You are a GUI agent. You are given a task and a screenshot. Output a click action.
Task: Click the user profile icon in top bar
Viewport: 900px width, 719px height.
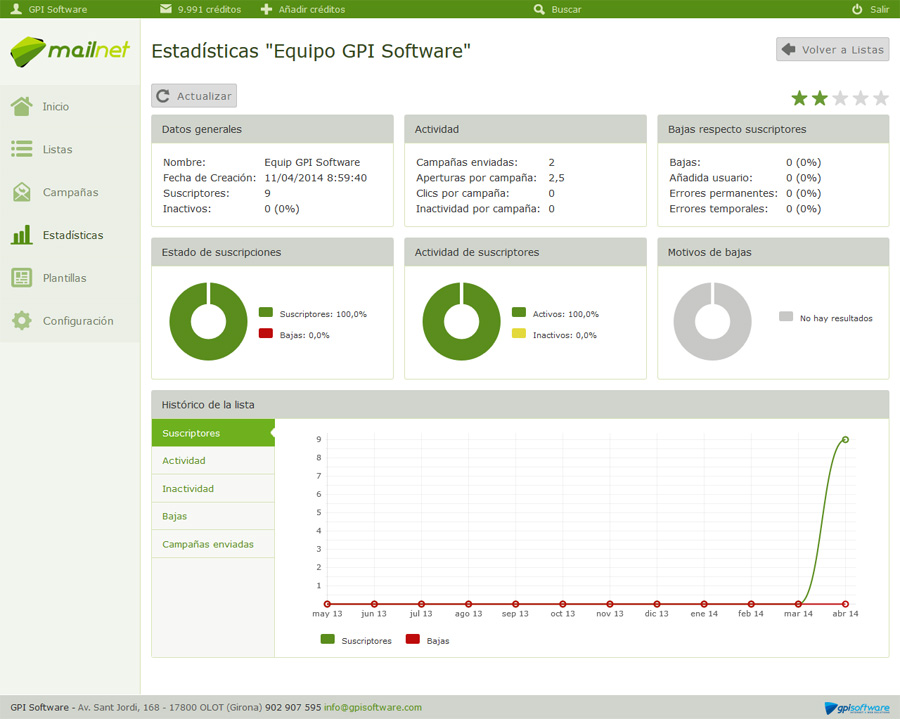tap(16, 9)
